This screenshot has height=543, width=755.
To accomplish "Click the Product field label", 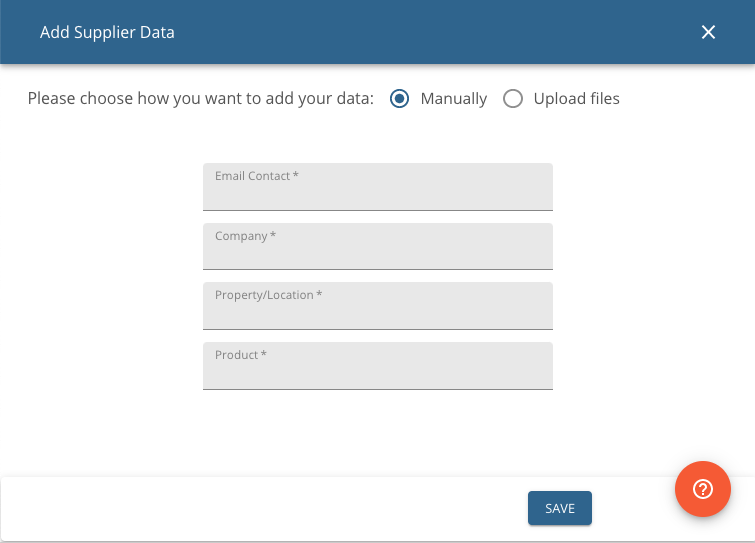I will point(240,355).
